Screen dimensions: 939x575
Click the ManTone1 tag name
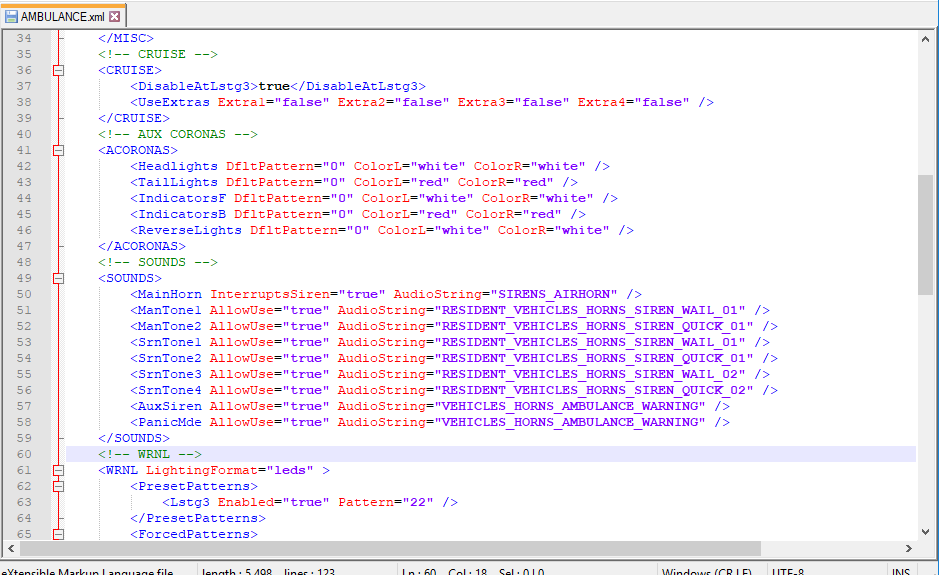pos(170,310)
